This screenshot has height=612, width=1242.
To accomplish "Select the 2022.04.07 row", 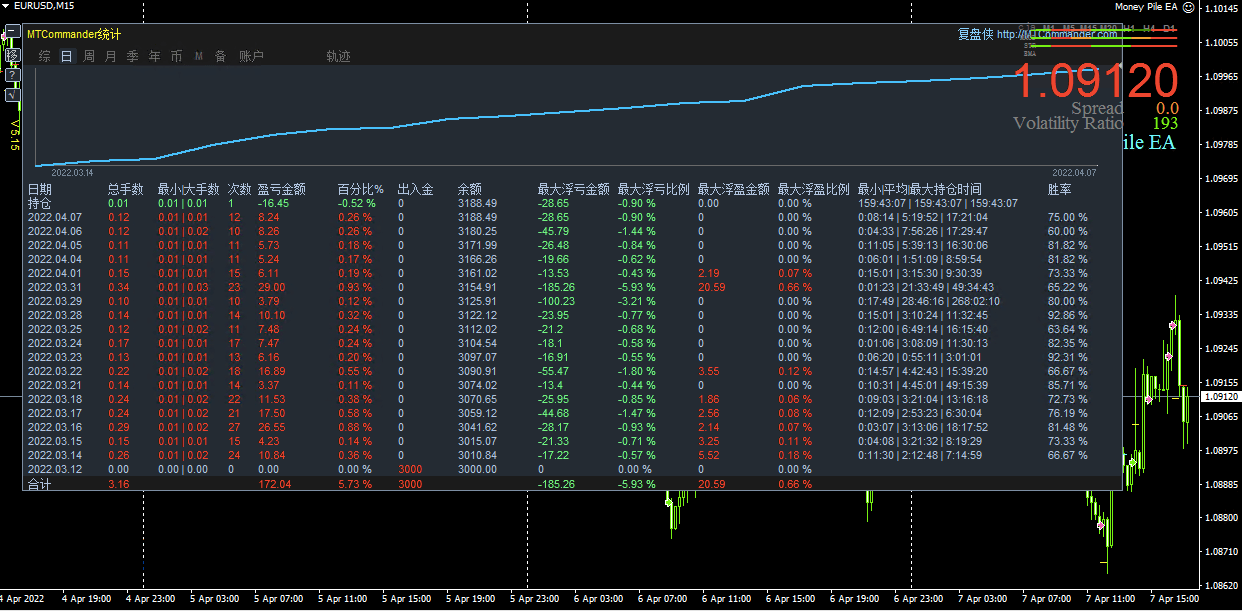I will tap(572, 217).
